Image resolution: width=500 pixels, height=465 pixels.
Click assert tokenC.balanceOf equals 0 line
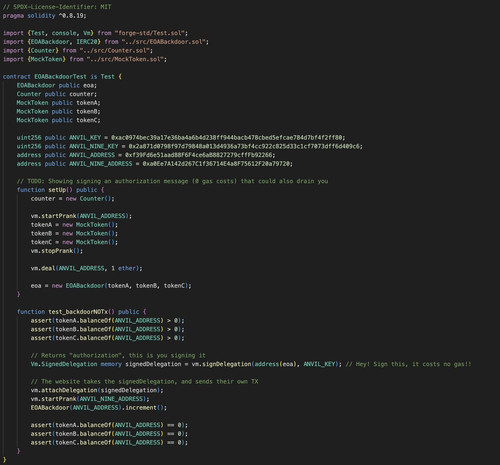(109, 442)
